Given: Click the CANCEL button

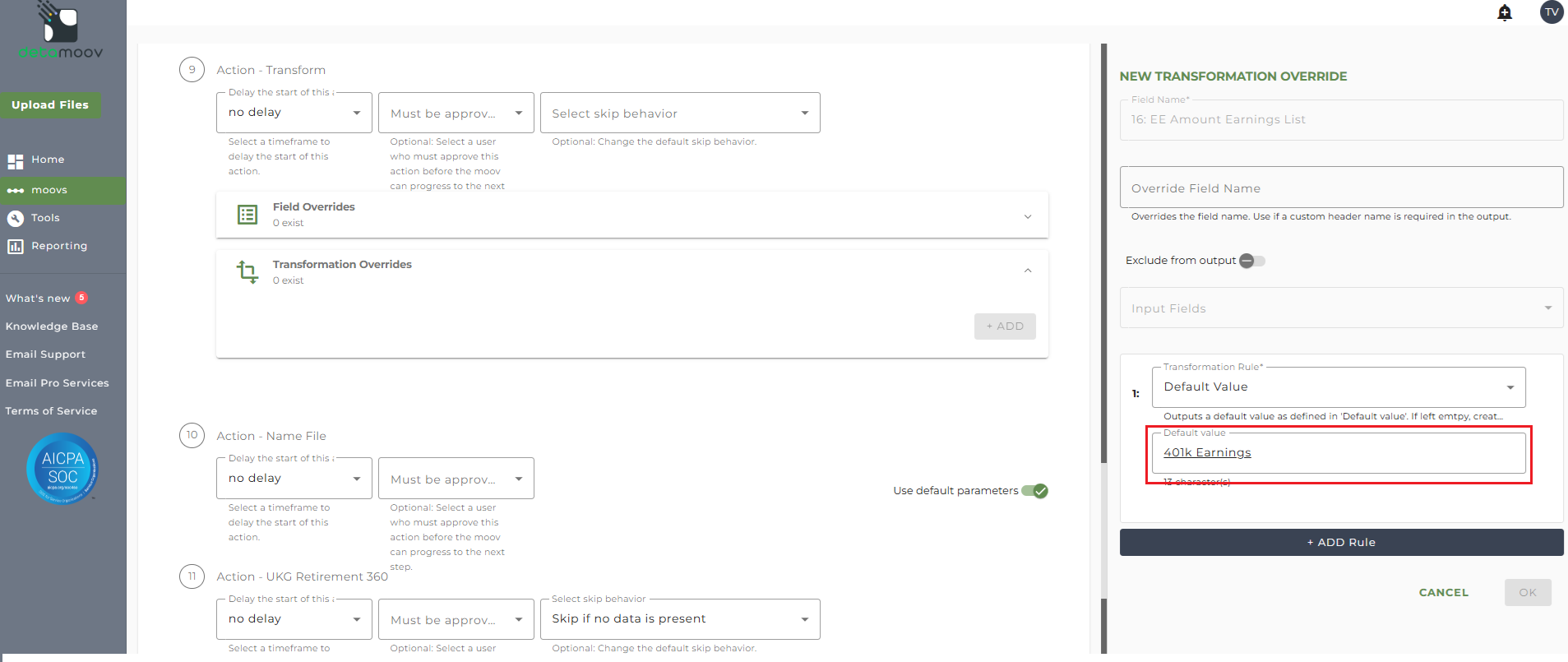Looking at the screenshot, I should 1443,592.
